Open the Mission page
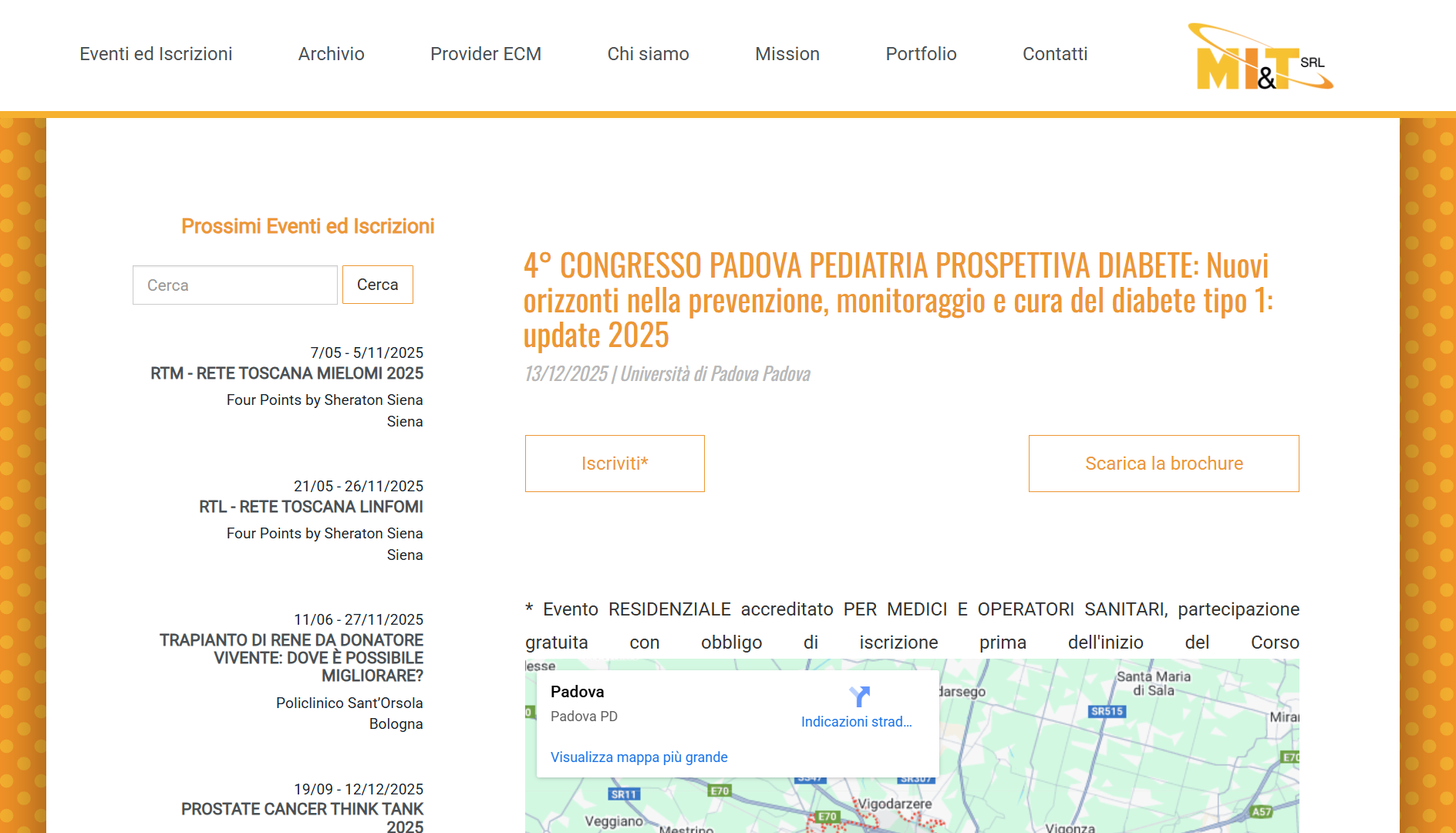Viewport: 1456px width, 833px height. coord(787,54)
